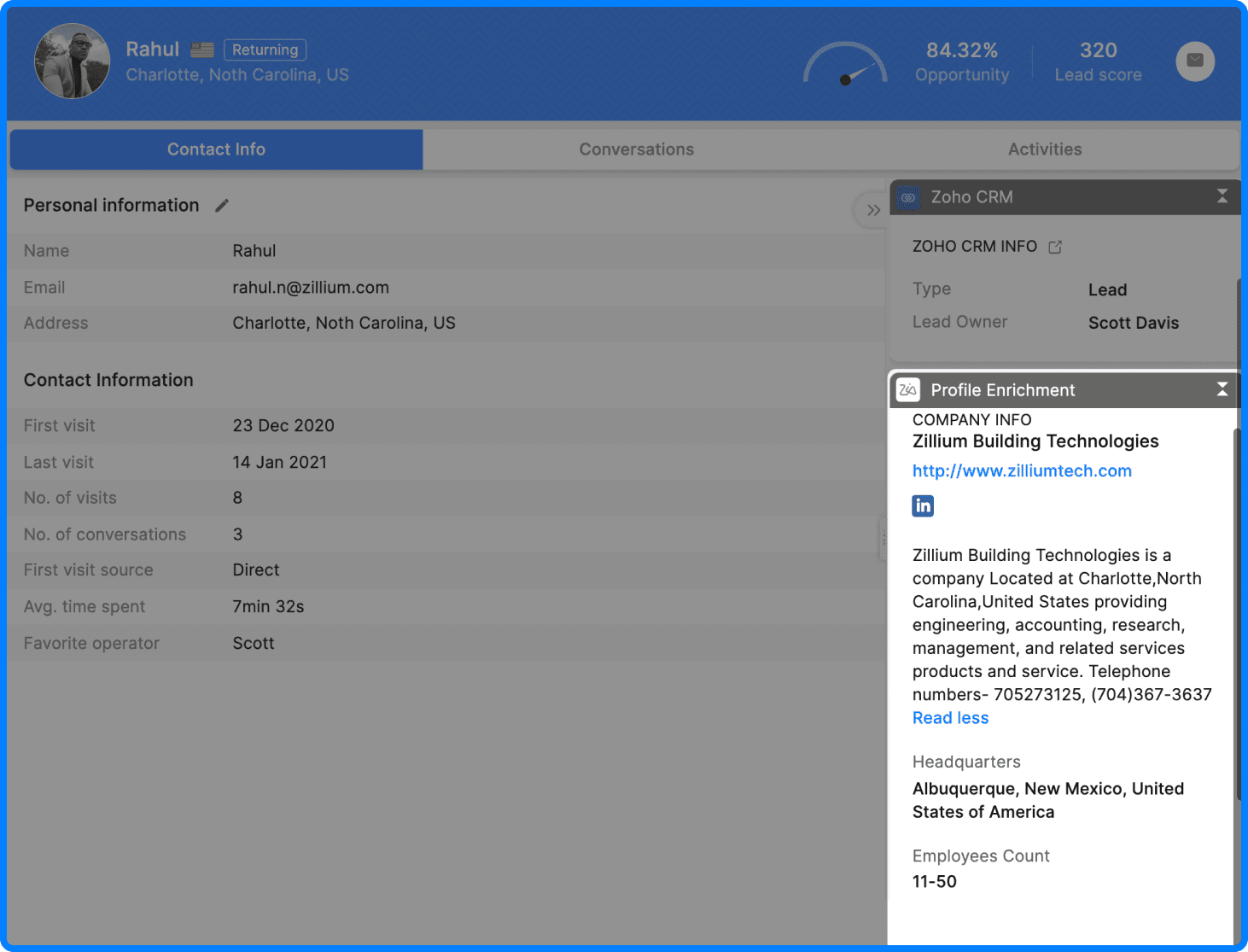Image resolution: width=1248 pixels, height=952 pixels.
Task: Click the Profile Enrichment logo icon
Action: tap(908, 390)
